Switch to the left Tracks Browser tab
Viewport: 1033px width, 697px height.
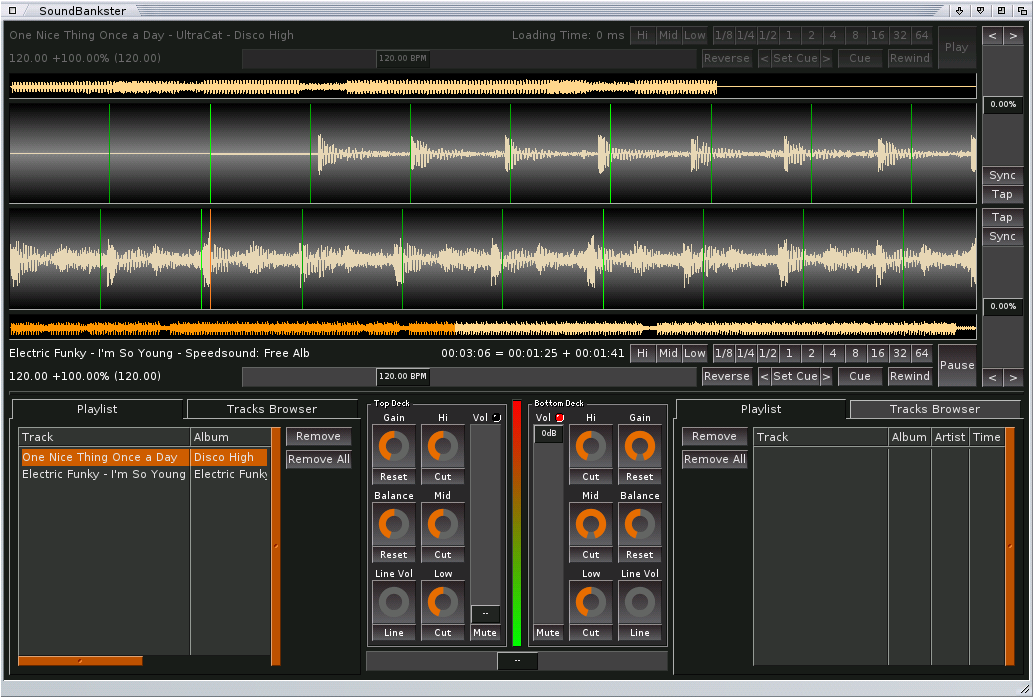tap(272, 409)
